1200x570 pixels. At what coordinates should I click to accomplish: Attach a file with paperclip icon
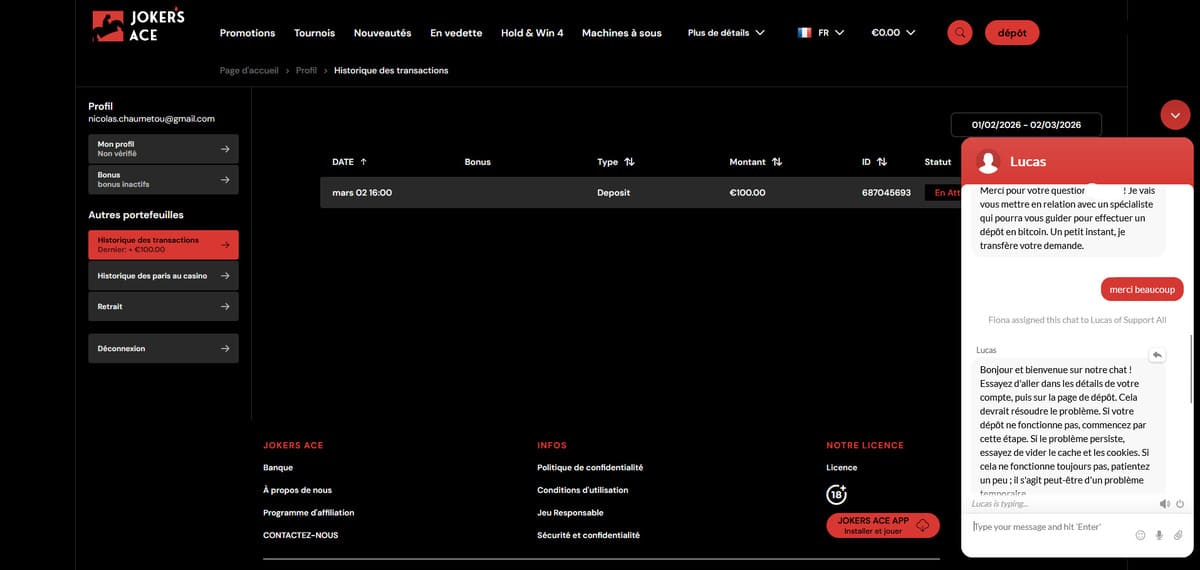(x=1178, y=535)
